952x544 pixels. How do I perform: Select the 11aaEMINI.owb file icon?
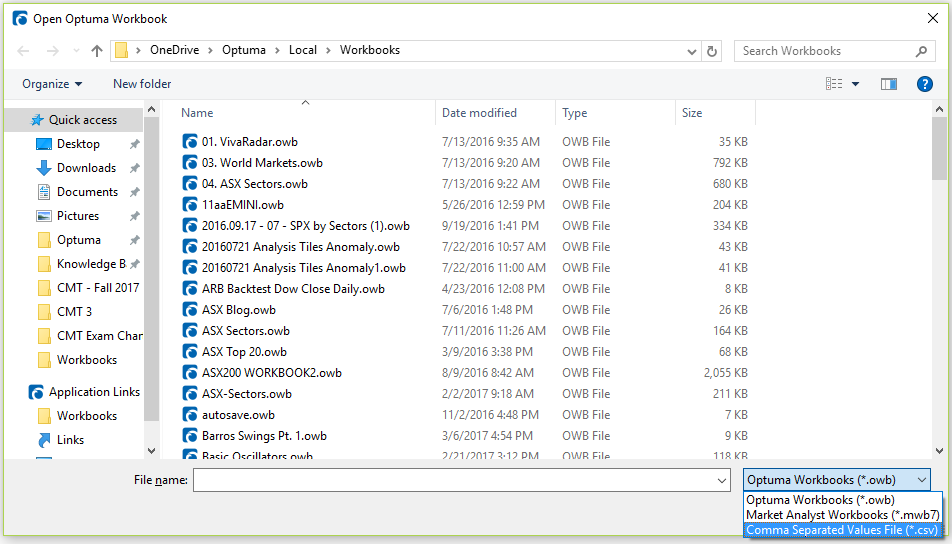tap(190, 205)
